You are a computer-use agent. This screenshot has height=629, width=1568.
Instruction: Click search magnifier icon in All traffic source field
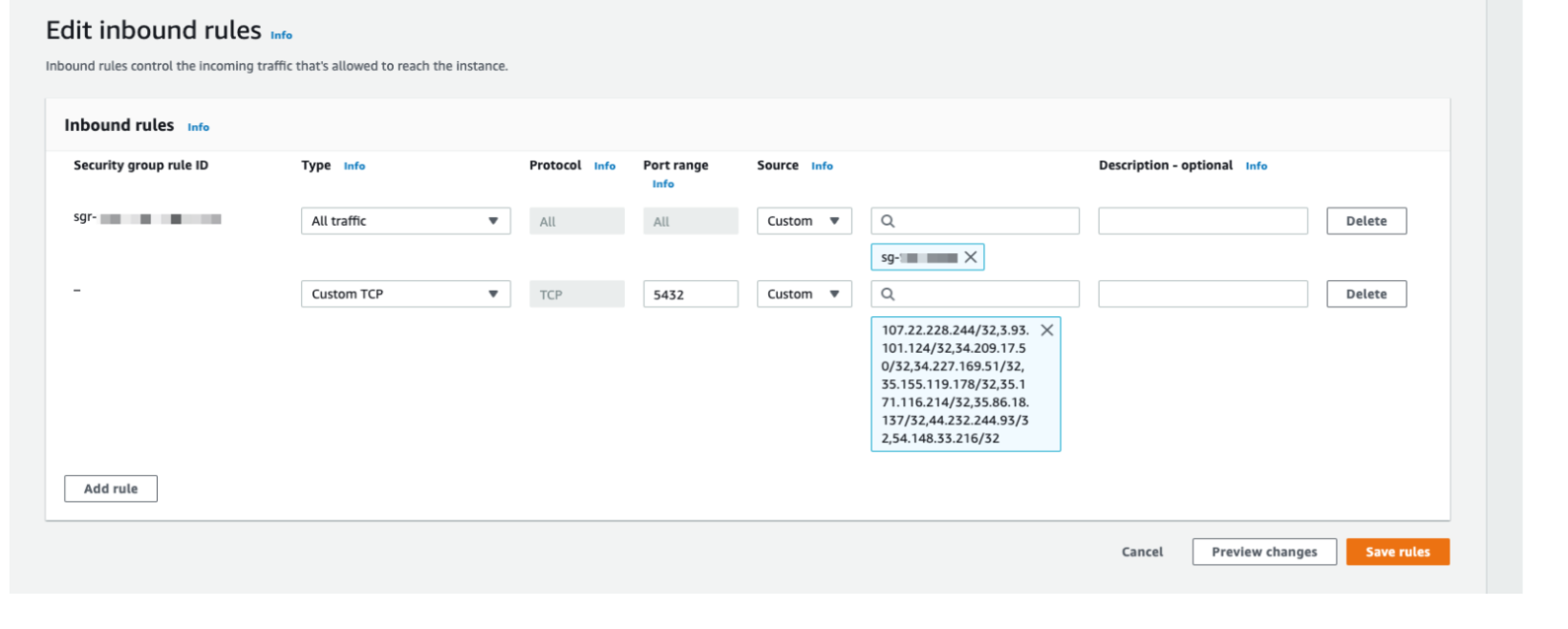[888, 221]
